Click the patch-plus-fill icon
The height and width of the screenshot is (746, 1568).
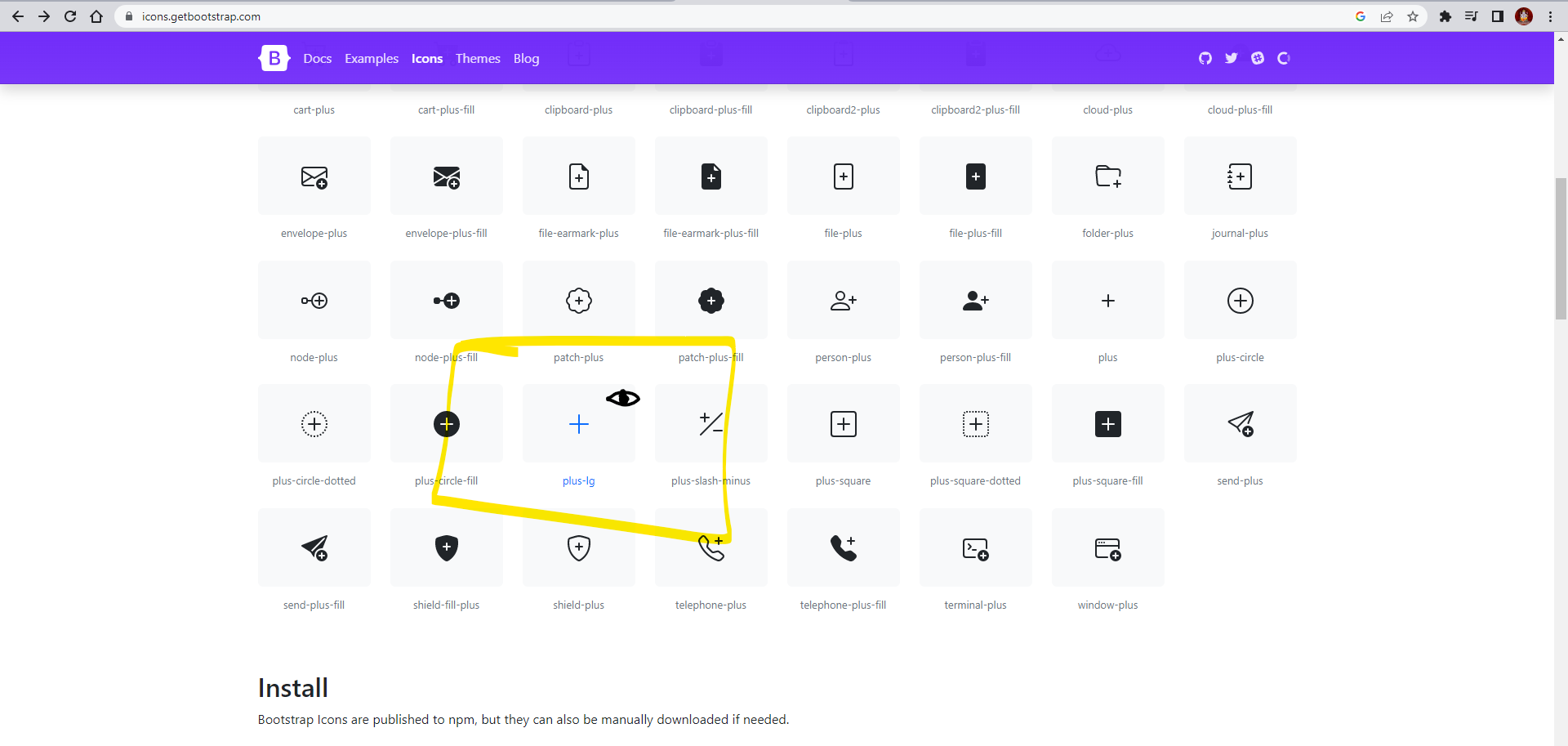[710, 300]
